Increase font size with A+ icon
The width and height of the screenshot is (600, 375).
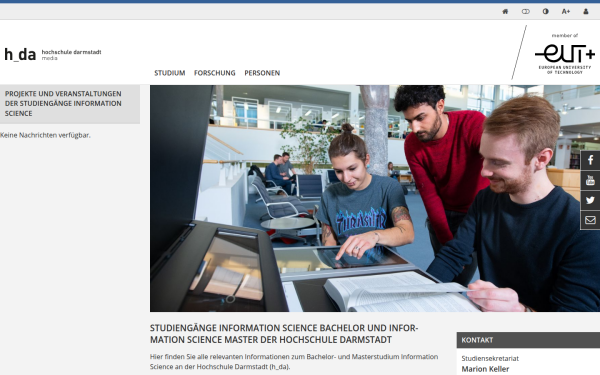pos(566,11)
